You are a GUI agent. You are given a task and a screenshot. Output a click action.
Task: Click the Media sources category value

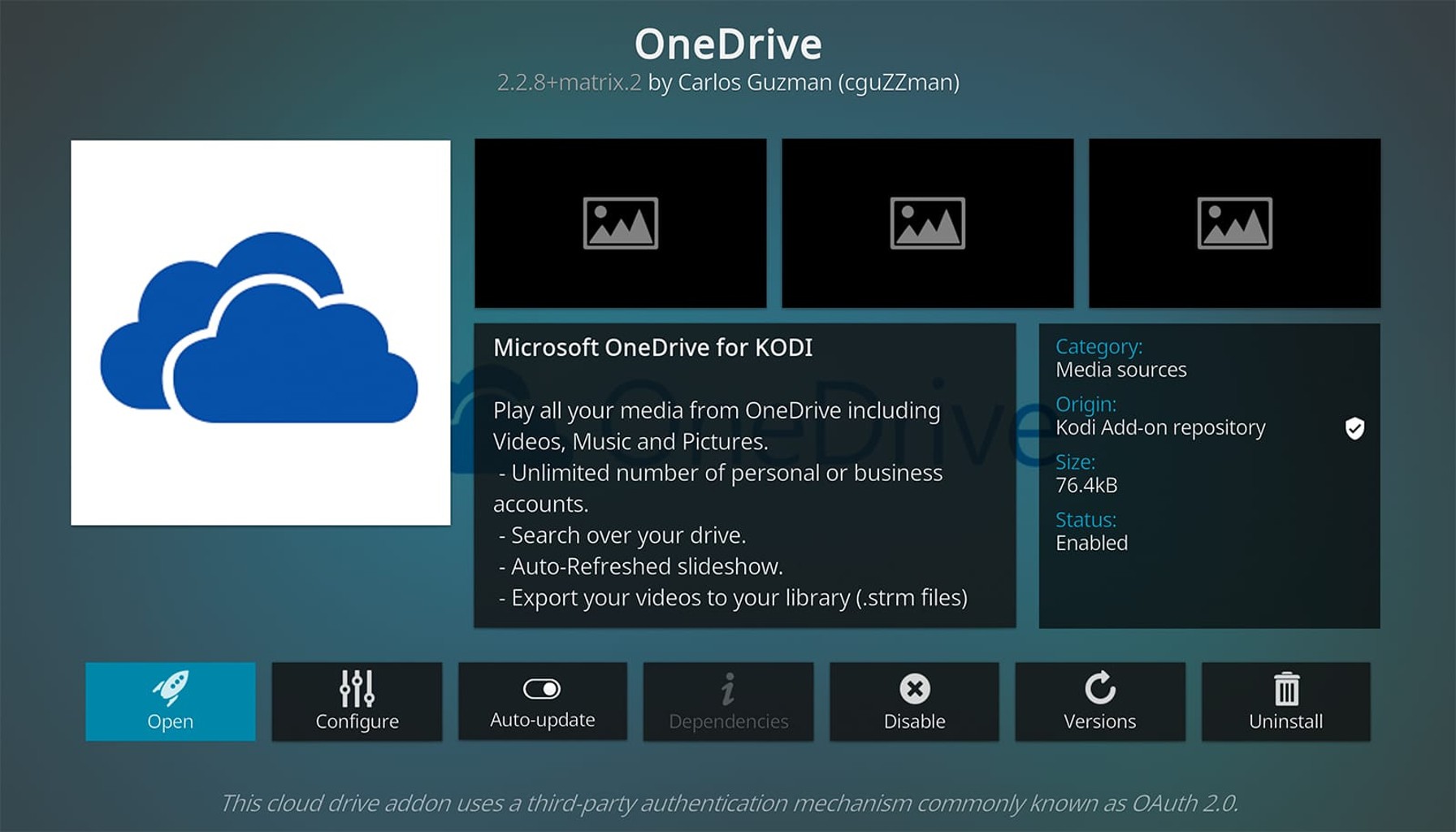1121,370
